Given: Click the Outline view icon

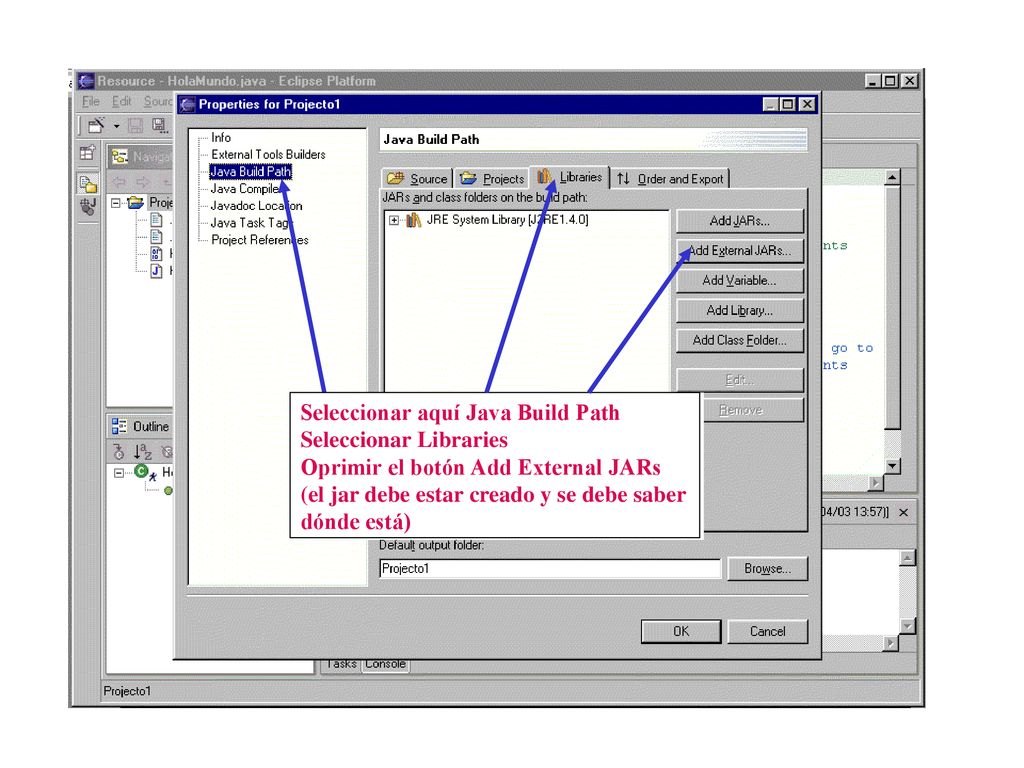Looking at the screenshot, I should tap(120, 426).
